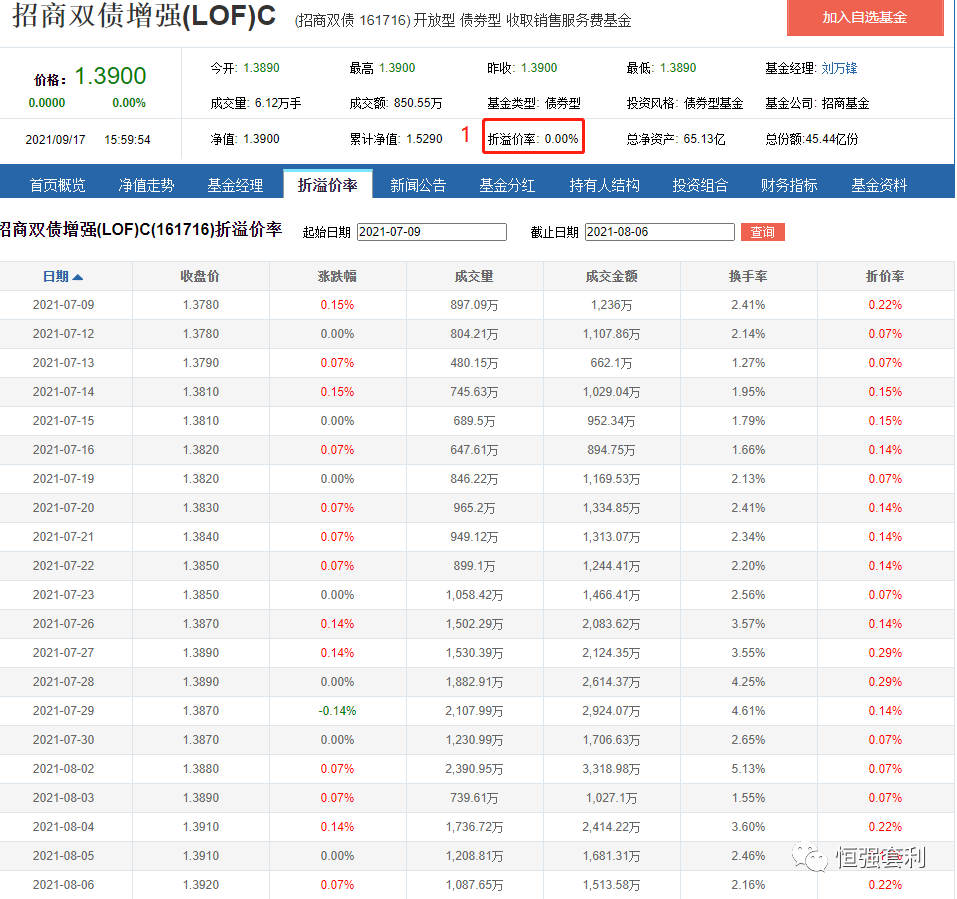Switch to the 基金分红 tab

pos(507,185)
